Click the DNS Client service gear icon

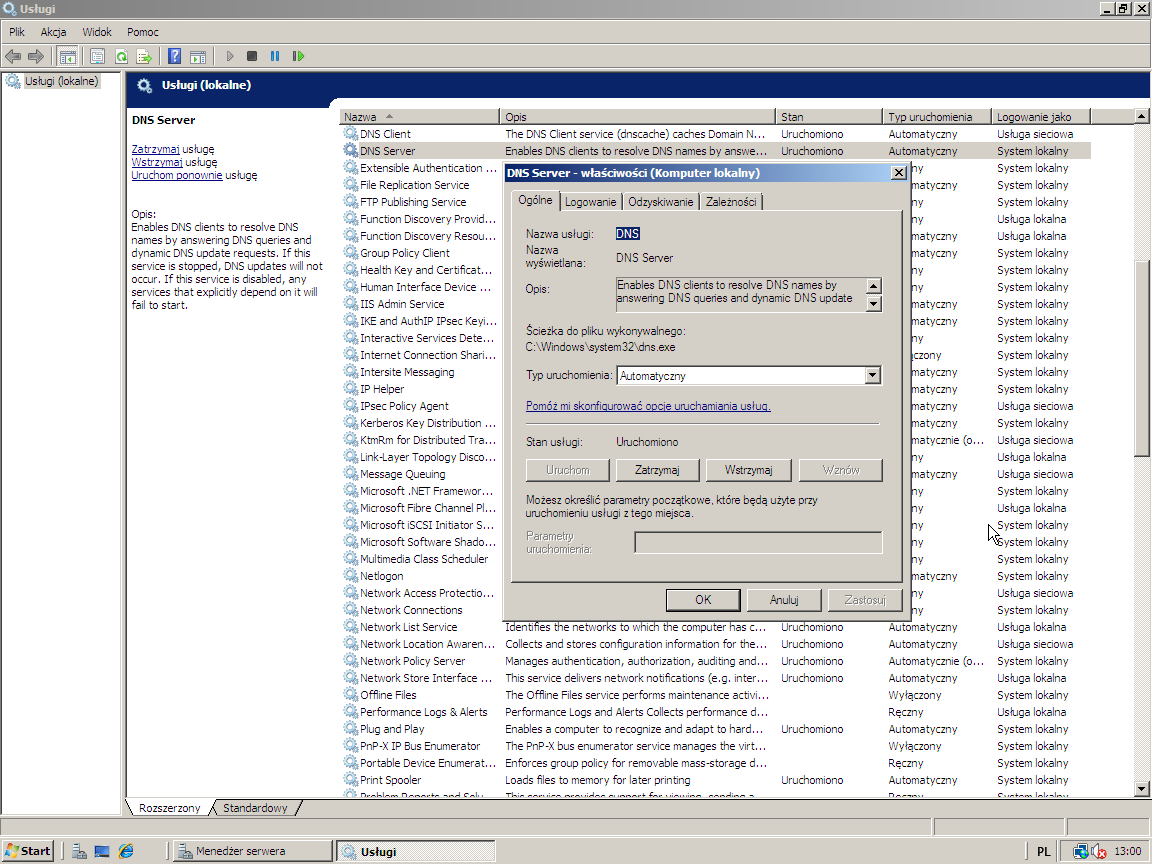click(x=350, y=134)
